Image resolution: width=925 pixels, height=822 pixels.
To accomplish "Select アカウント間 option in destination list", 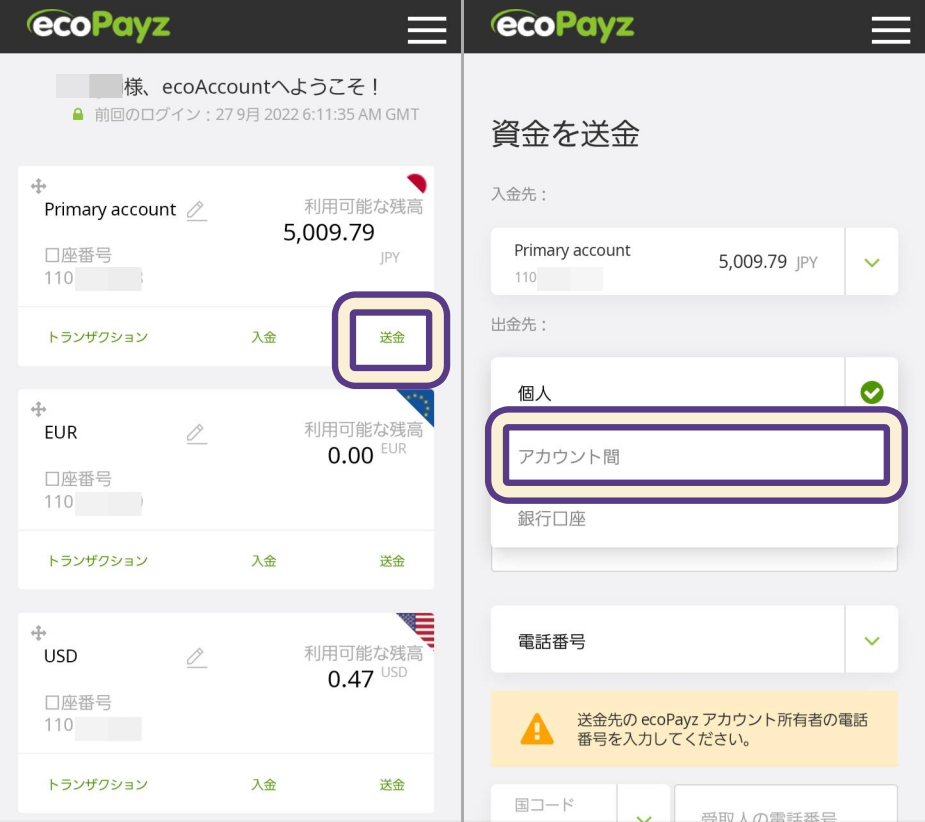I will 696,456.
